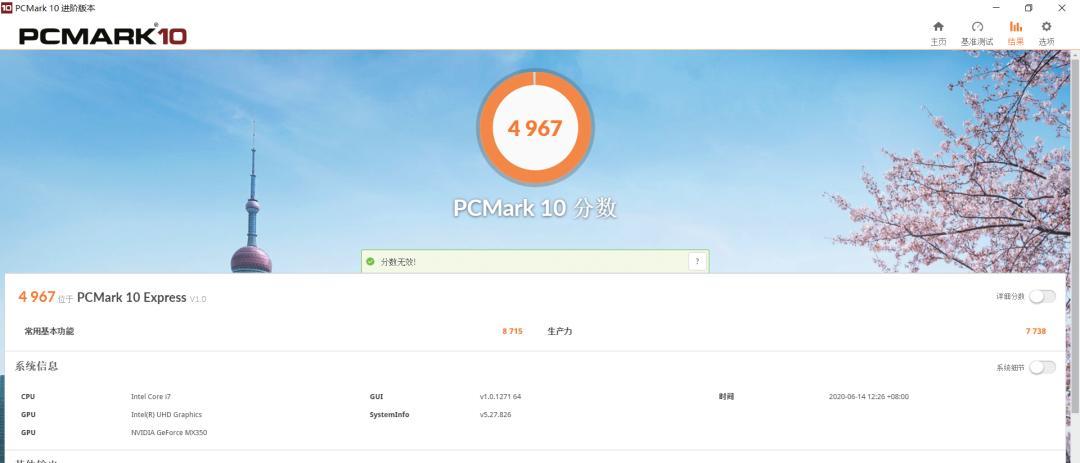This screenshot has height=463, width=1080.
Task: Click the 7 738 productivity score value
Action: 1035,331
